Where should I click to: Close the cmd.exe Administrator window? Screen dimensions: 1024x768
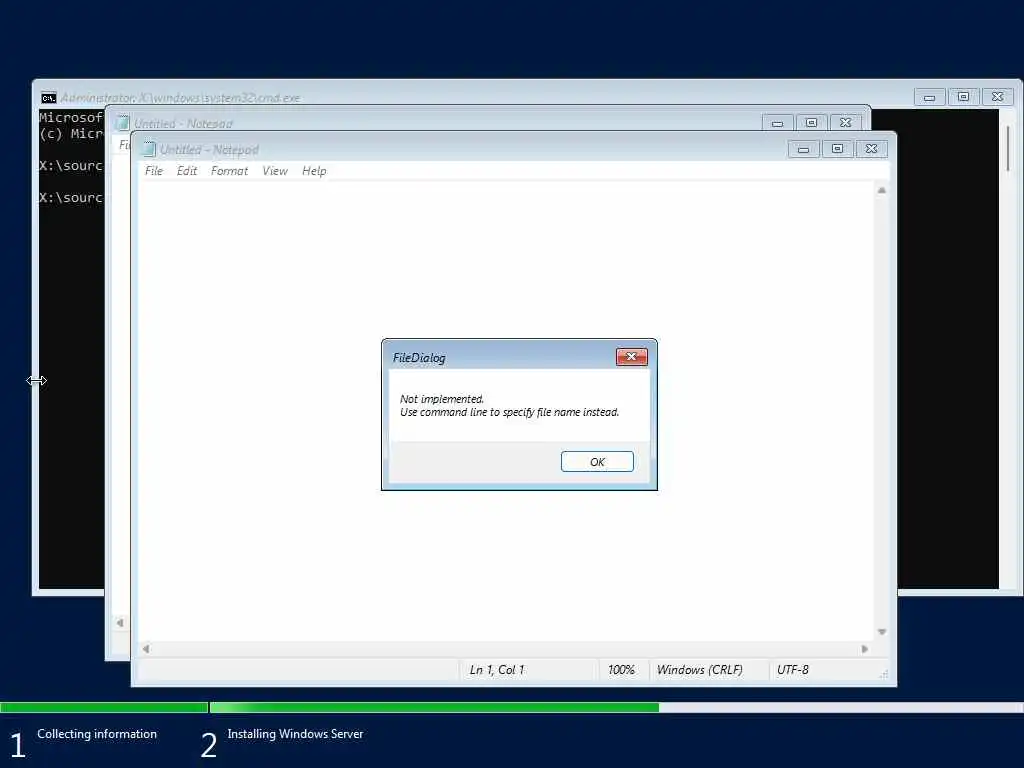pyautogui.click(x=997, y=97)
